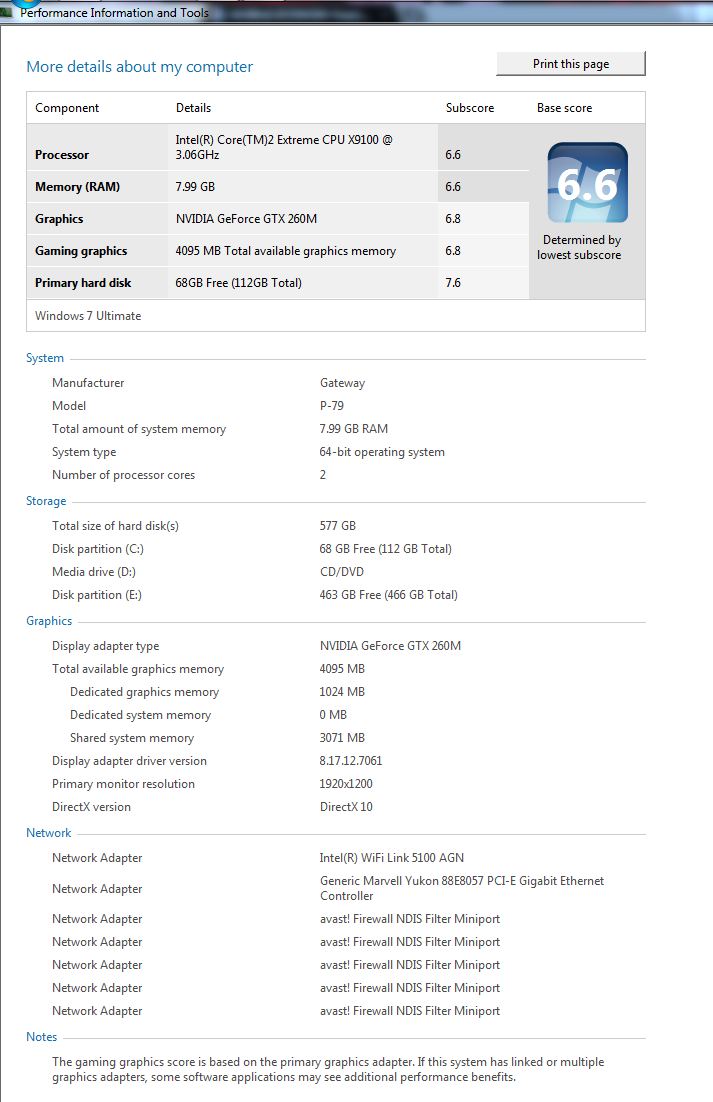Select the 7.99 GB RAM system memory value
Image resolution: width=713 pixels, height=1102 pixels.
pos(353,429)
